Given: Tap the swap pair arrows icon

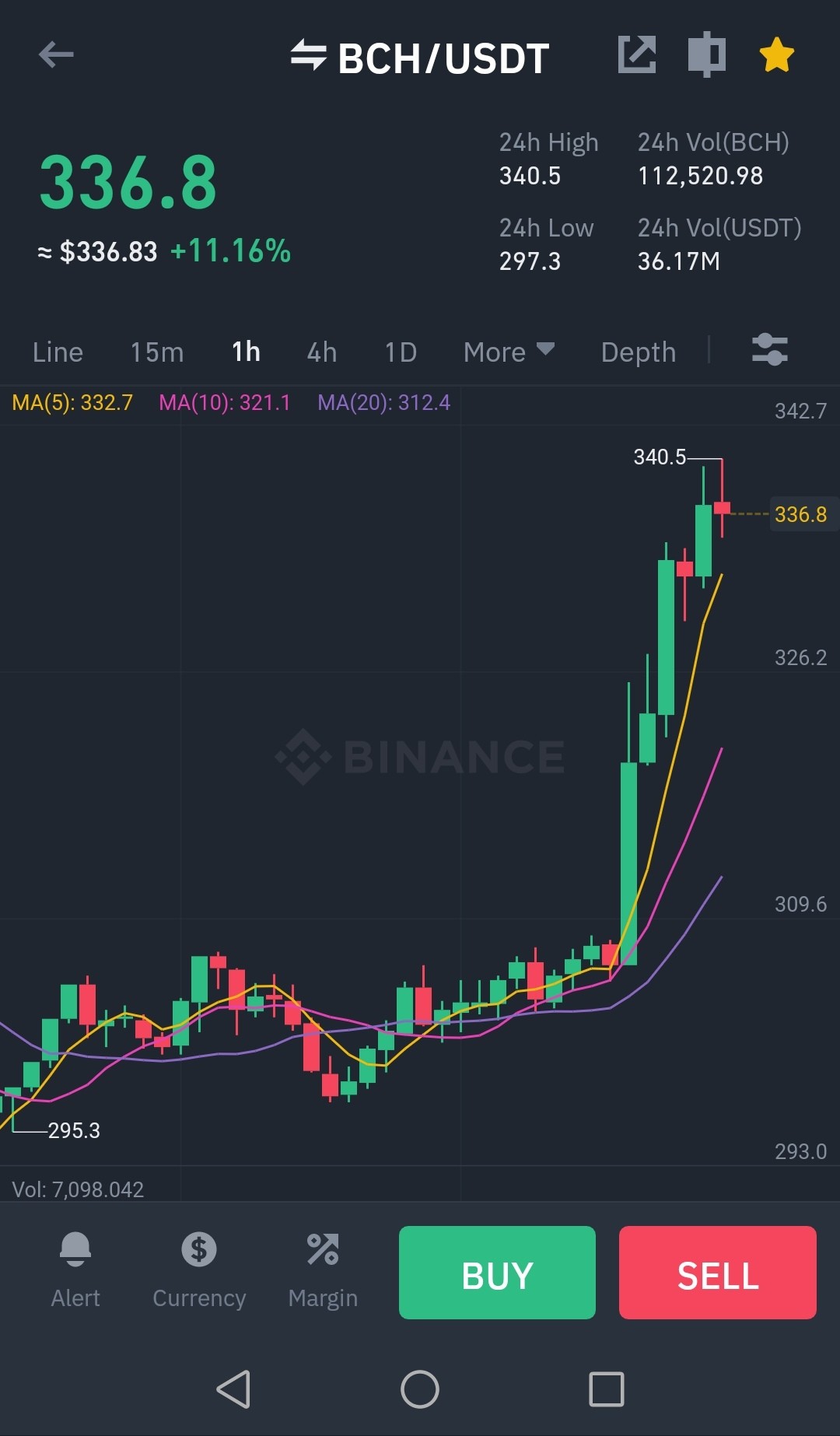Looking at the screenshot, I should click(308, 55).
